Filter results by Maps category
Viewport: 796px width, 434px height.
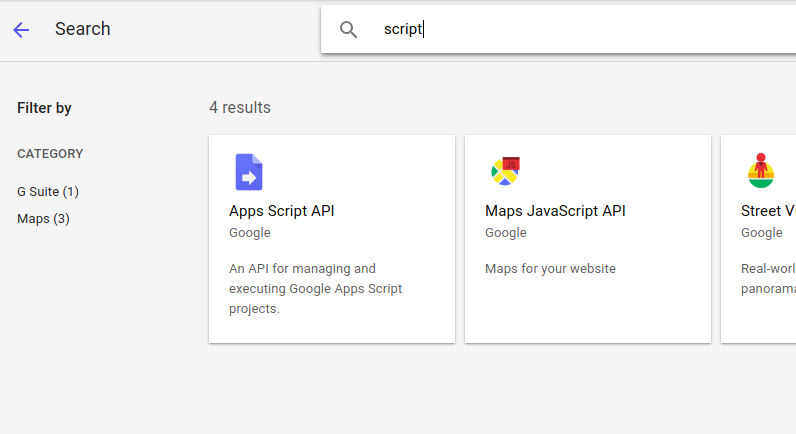[x=44, y=219]
